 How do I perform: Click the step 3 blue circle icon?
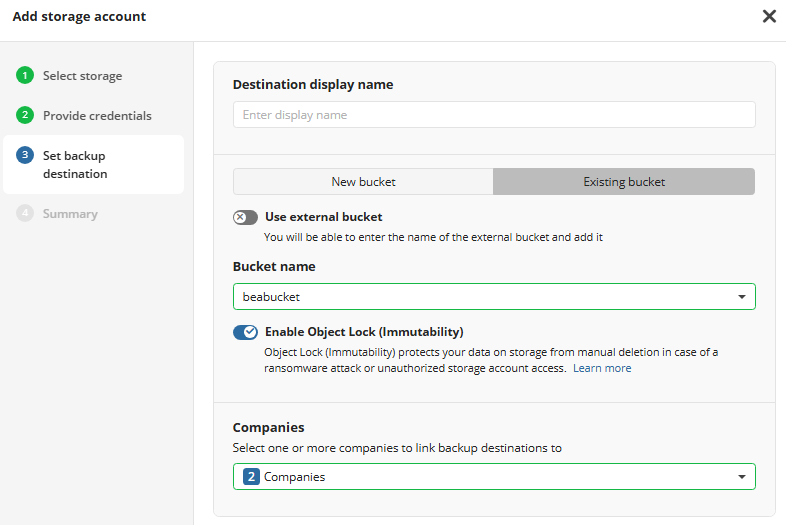click(25, 156)
